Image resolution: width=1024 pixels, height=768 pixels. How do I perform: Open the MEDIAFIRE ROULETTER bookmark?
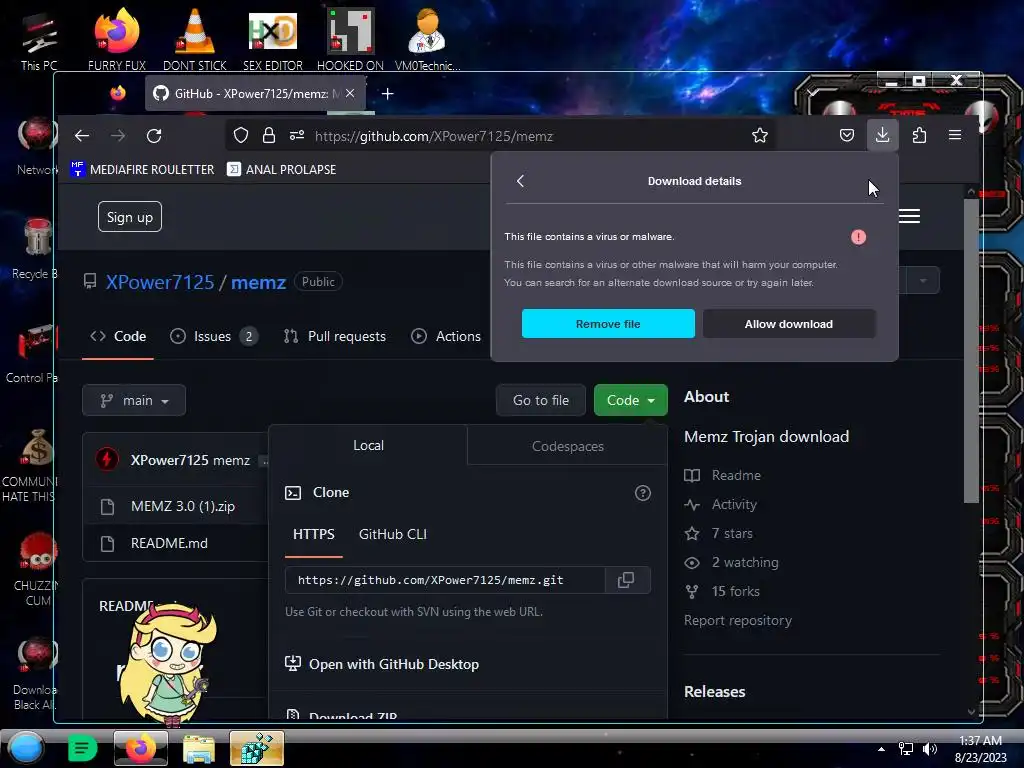click(142, 169)
